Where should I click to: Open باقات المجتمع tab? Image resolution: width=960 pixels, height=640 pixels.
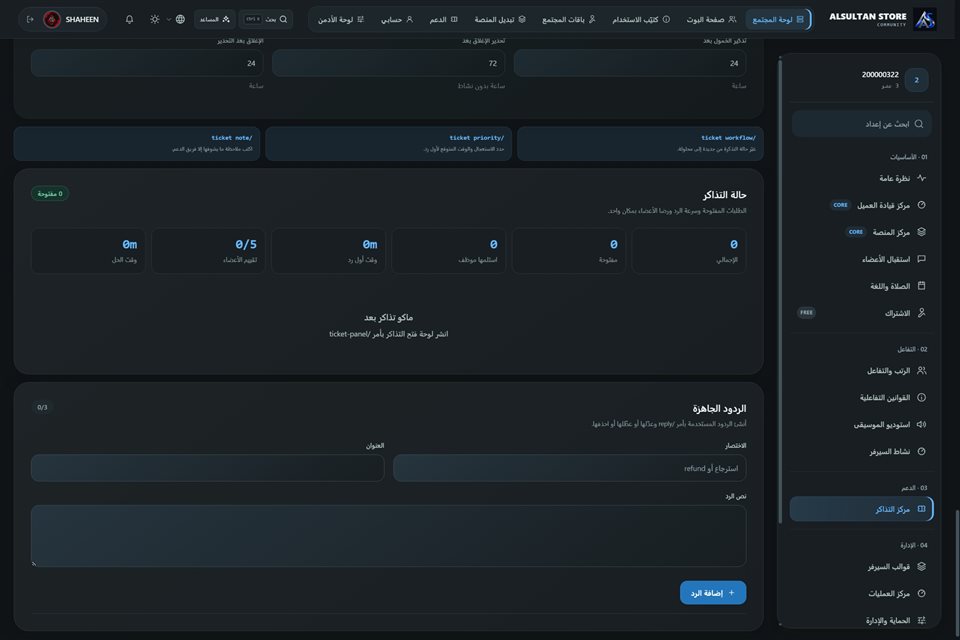tap(568, 20)
